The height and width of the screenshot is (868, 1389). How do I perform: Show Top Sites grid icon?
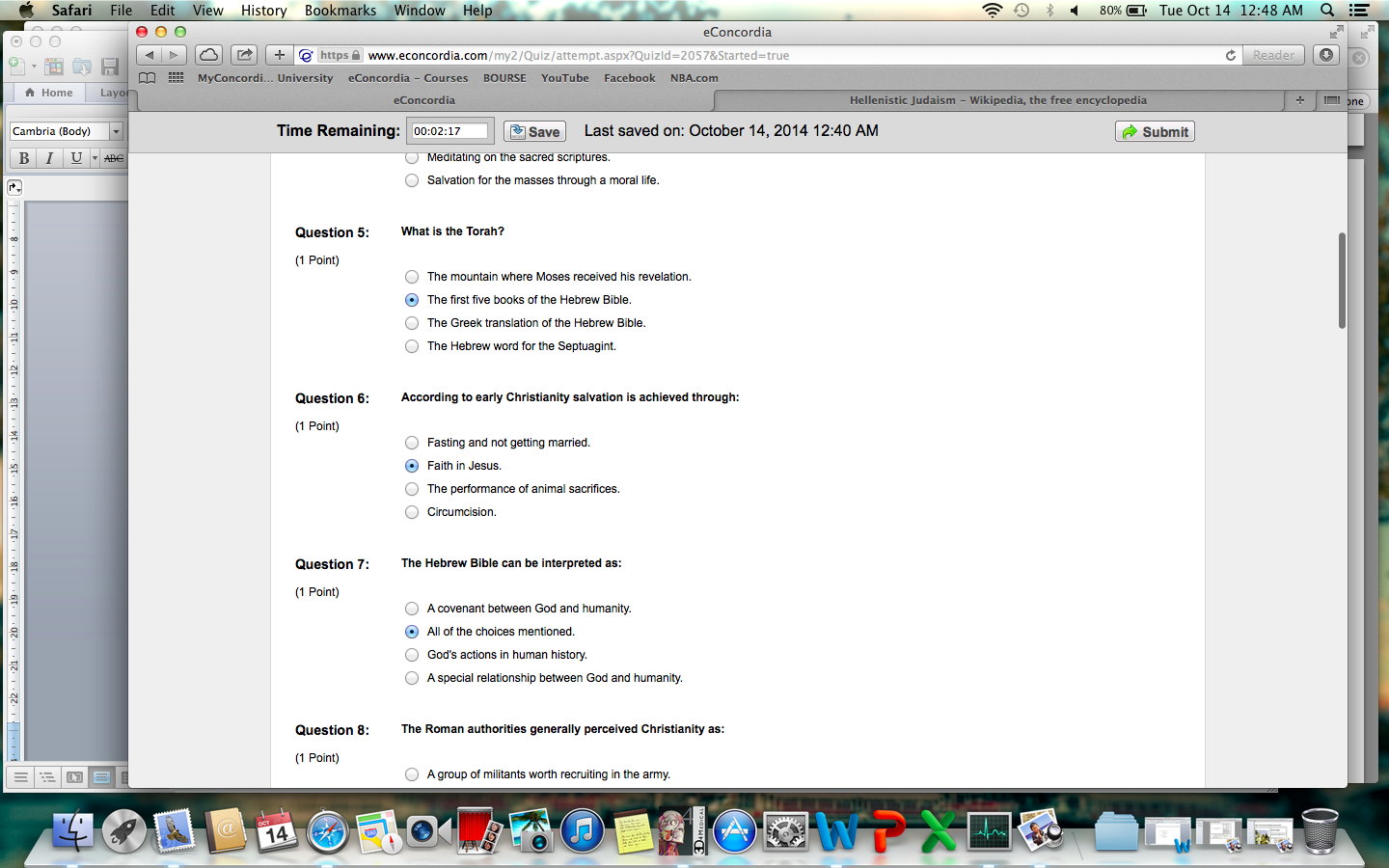[x=176, y=78]
